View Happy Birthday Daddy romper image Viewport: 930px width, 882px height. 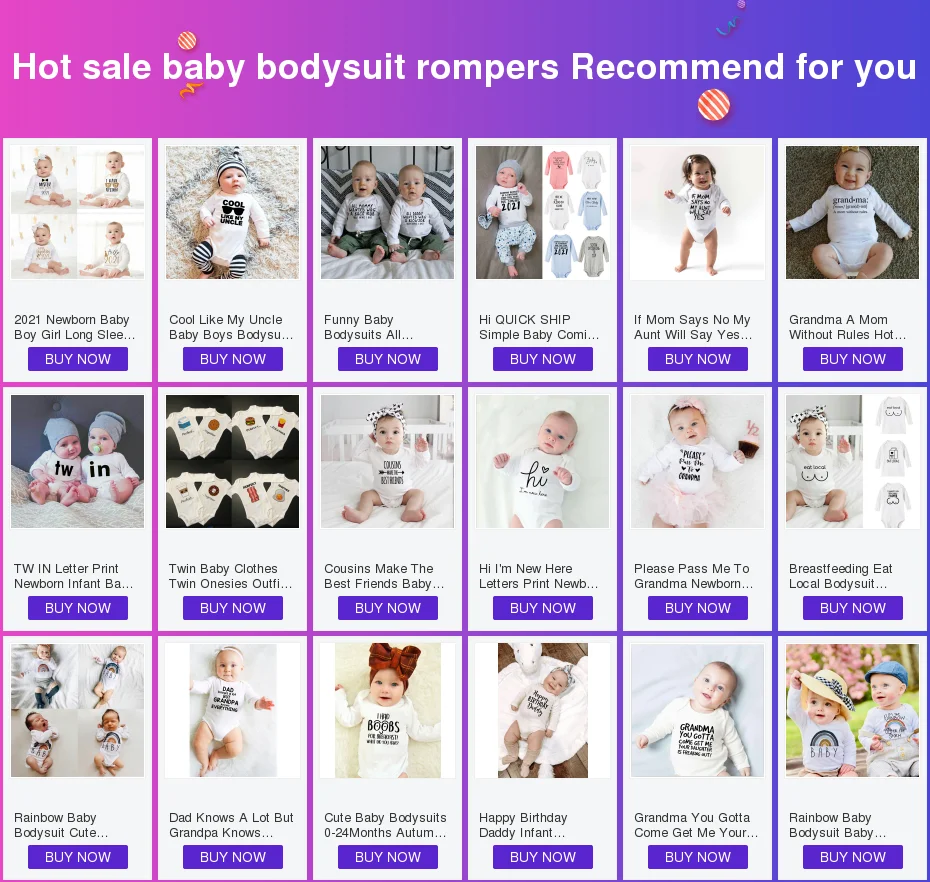click(x=543, y=711)
